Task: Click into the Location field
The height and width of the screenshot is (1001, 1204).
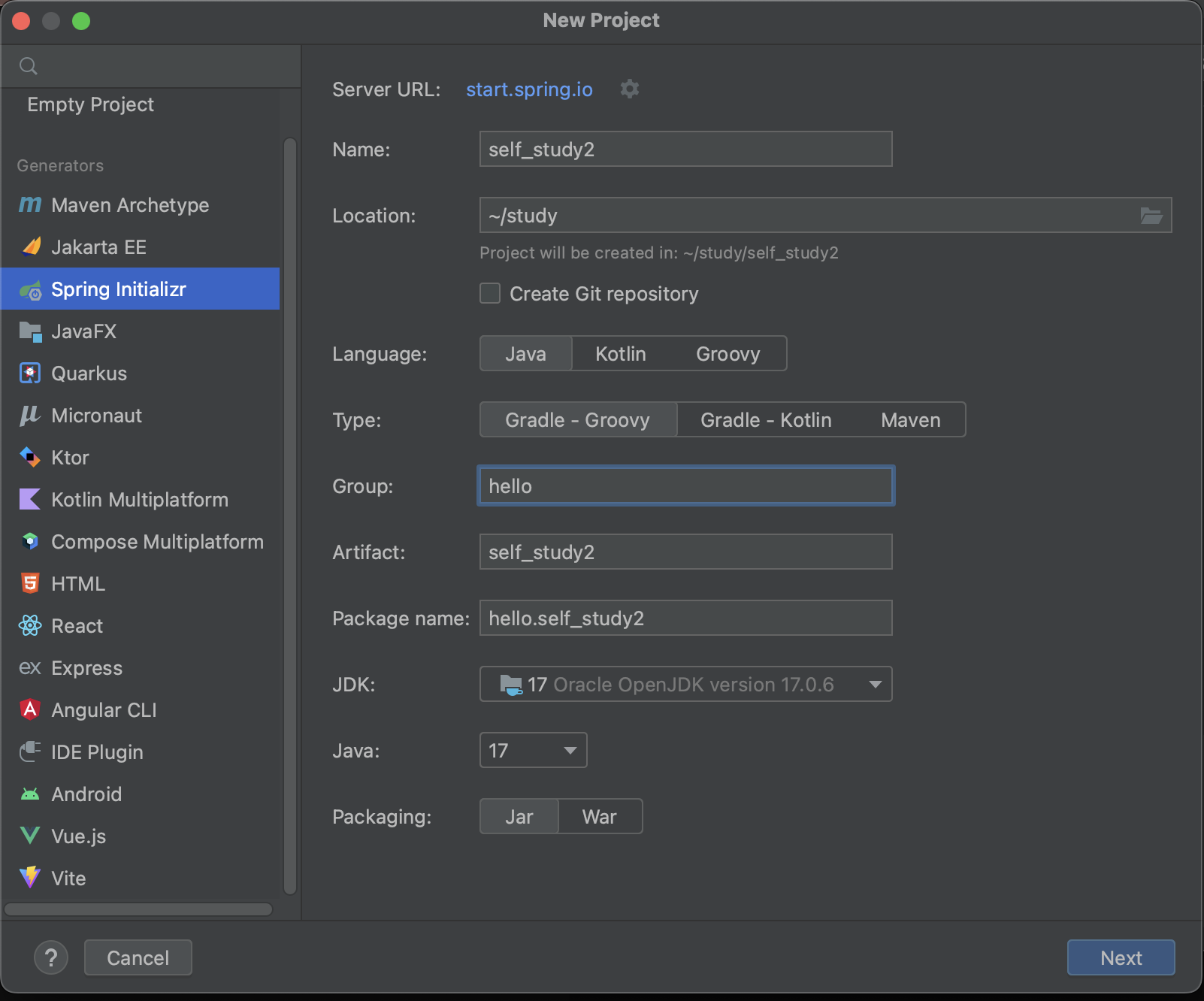Action: tap(825, 215)
